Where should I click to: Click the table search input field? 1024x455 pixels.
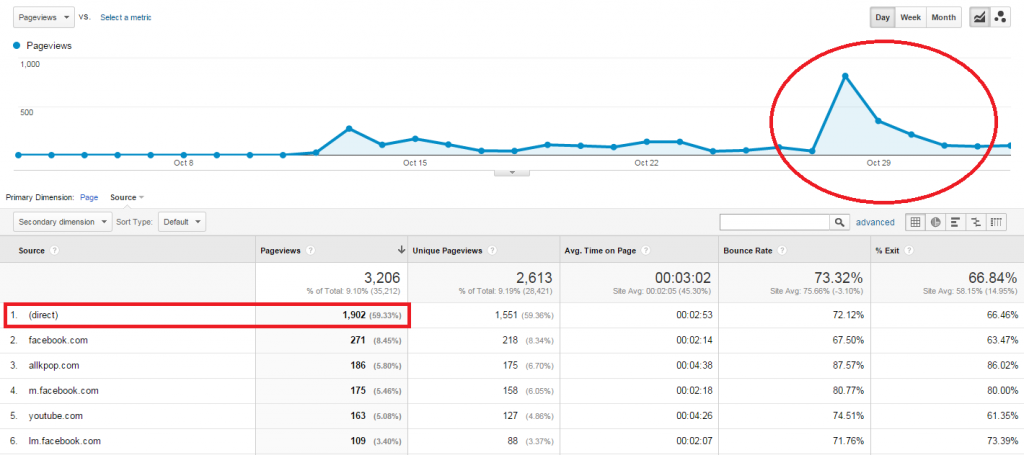click(x=775, y=222)
